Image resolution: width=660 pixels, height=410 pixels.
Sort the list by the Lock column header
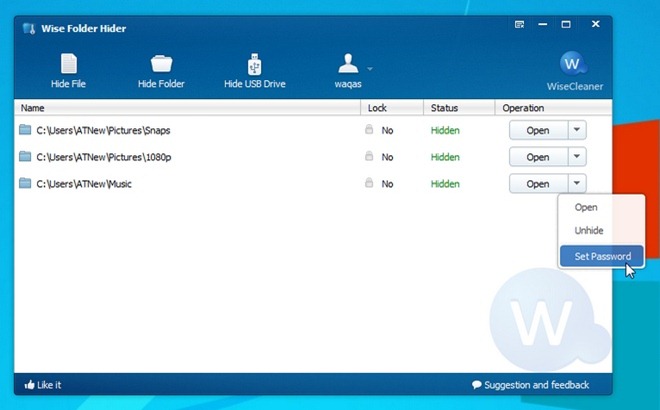click(392, 108)
